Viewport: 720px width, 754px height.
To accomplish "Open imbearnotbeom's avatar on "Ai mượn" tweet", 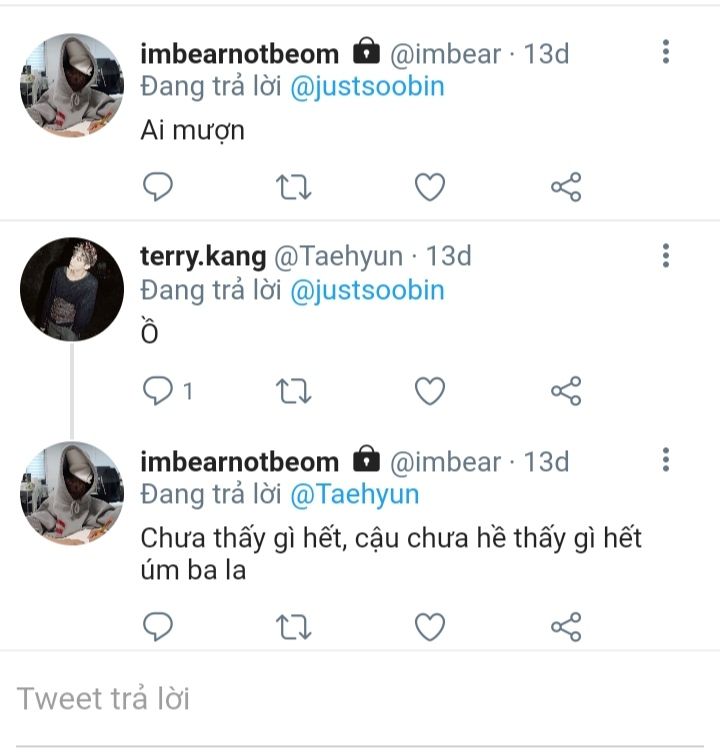I will (x=72, y=85).
